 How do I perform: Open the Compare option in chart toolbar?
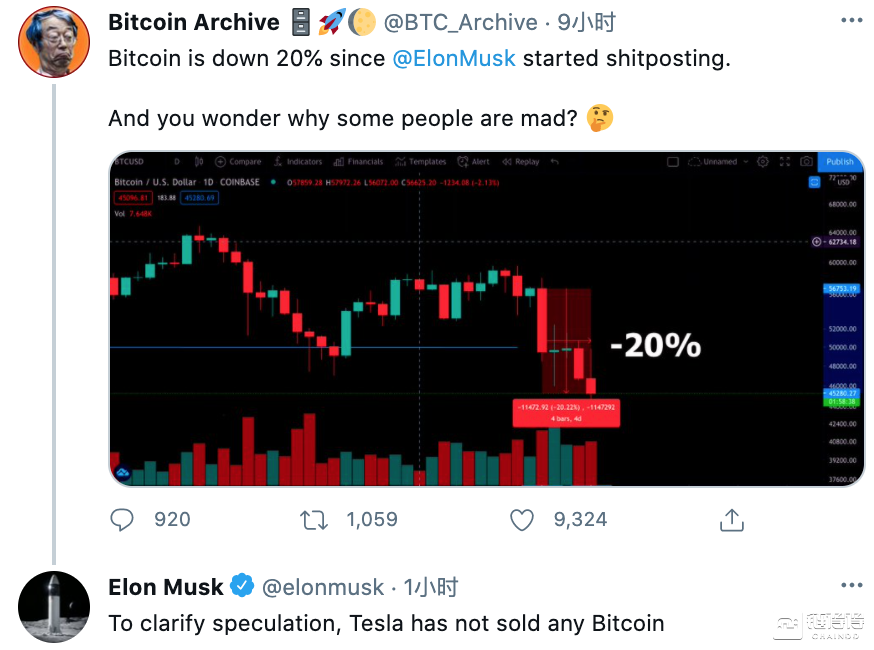pos(238,162)
